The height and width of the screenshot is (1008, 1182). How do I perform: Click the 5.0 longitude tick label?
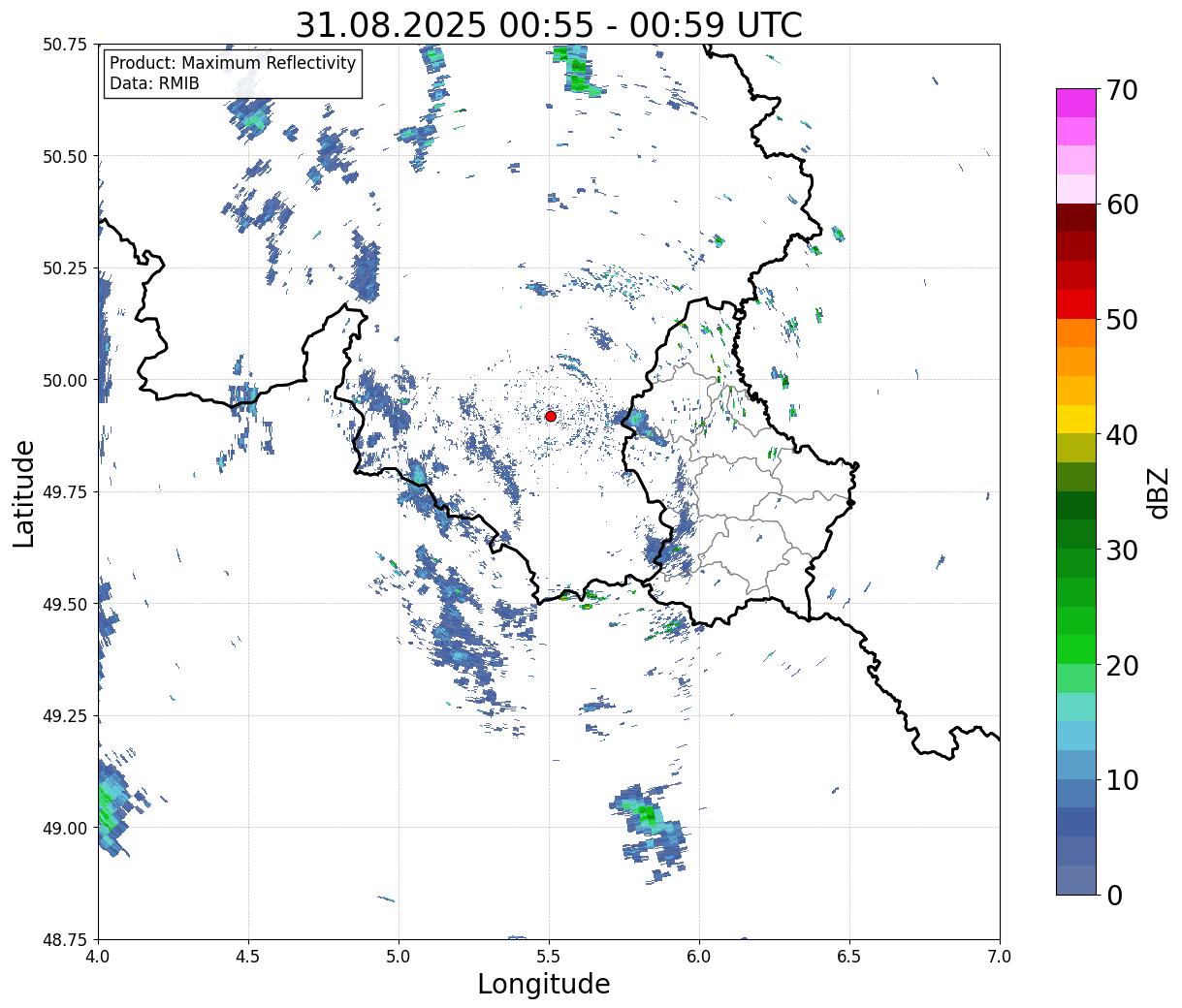399,956
